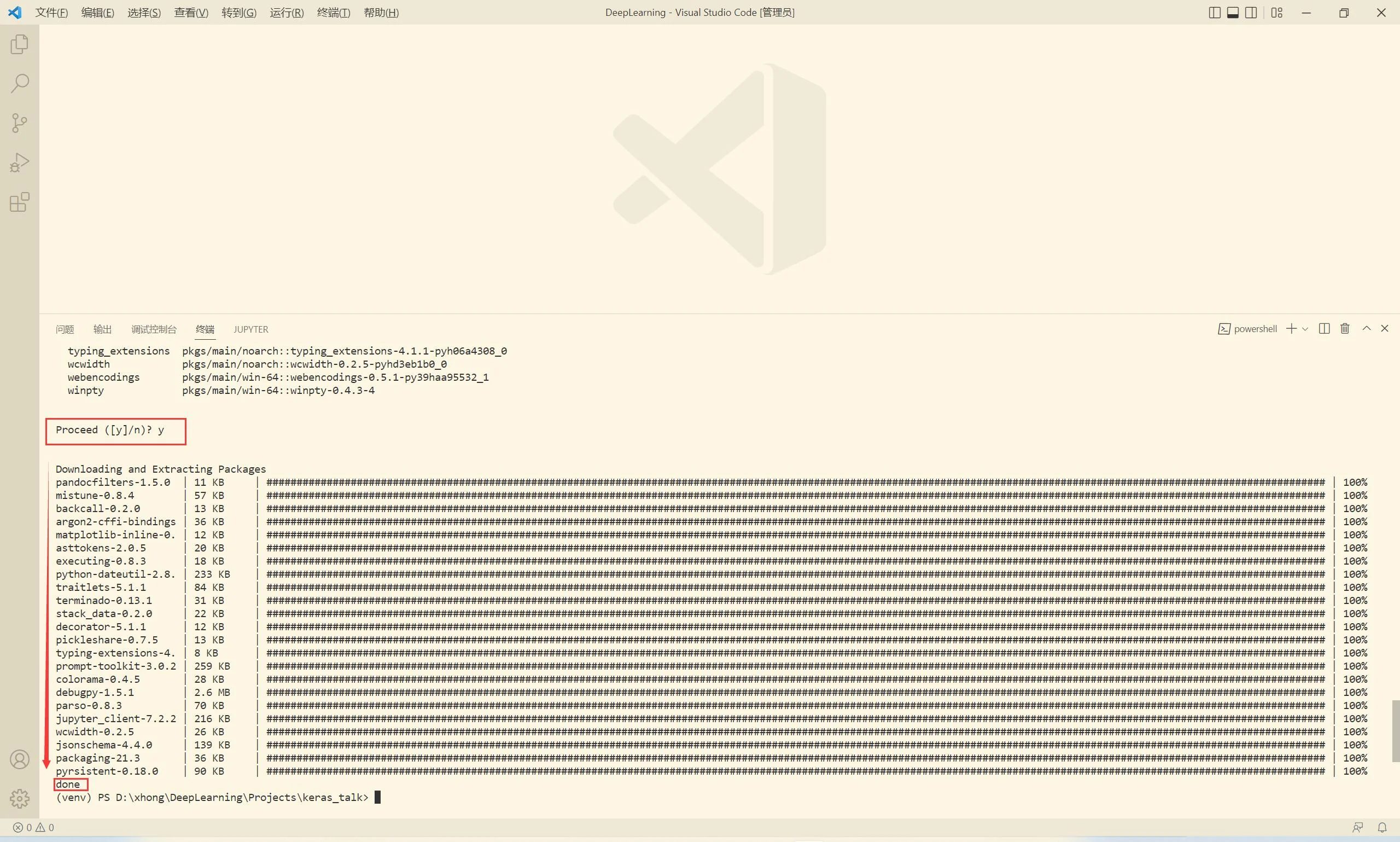Click the terminal vertical scrollbar thumb
The height and width of the screenshot is (842, 1400).
pyautogui.click(x=1395, y=731)
